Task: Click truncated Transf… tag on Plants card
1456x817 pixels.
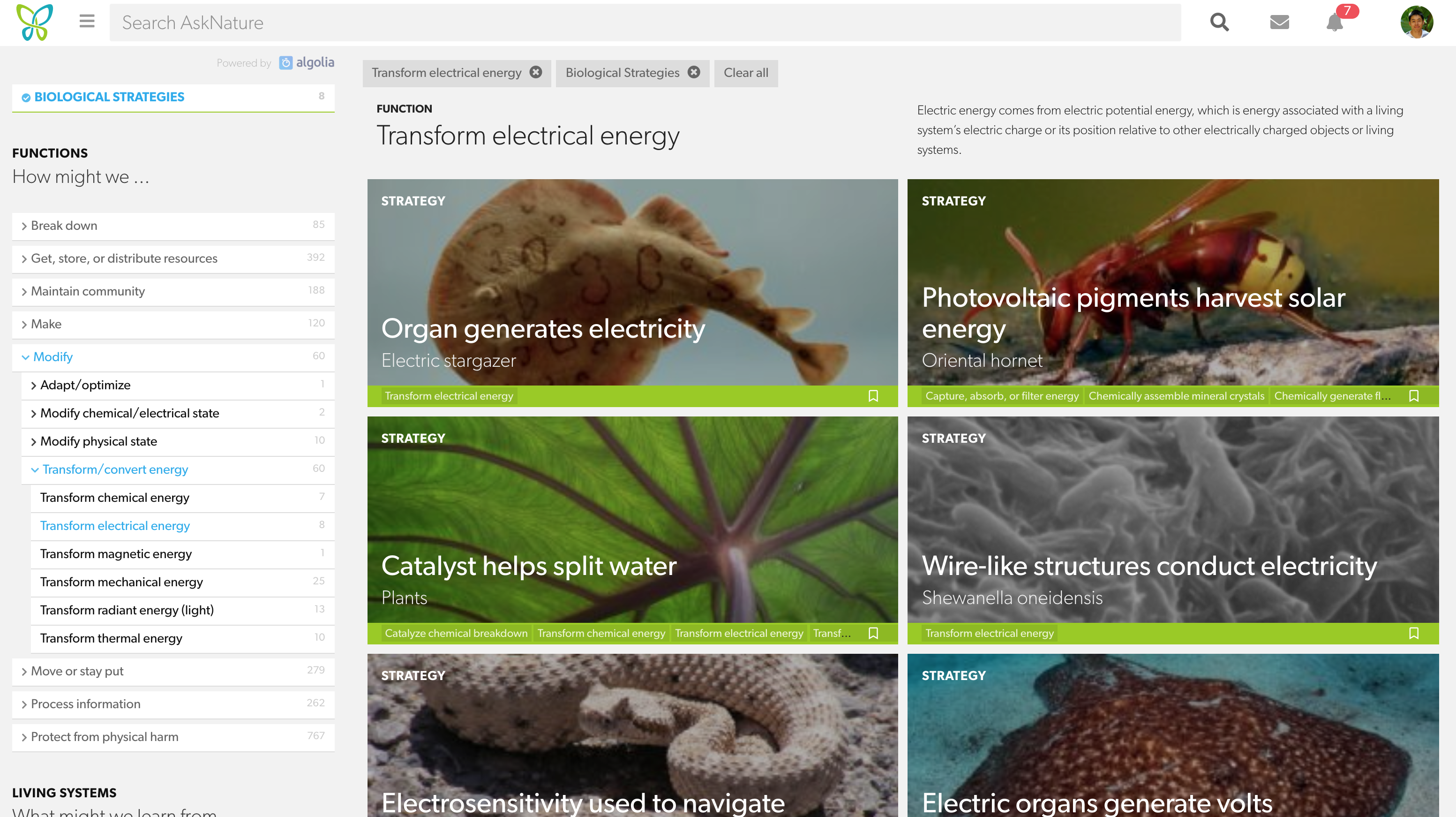Action: point(832,633)
